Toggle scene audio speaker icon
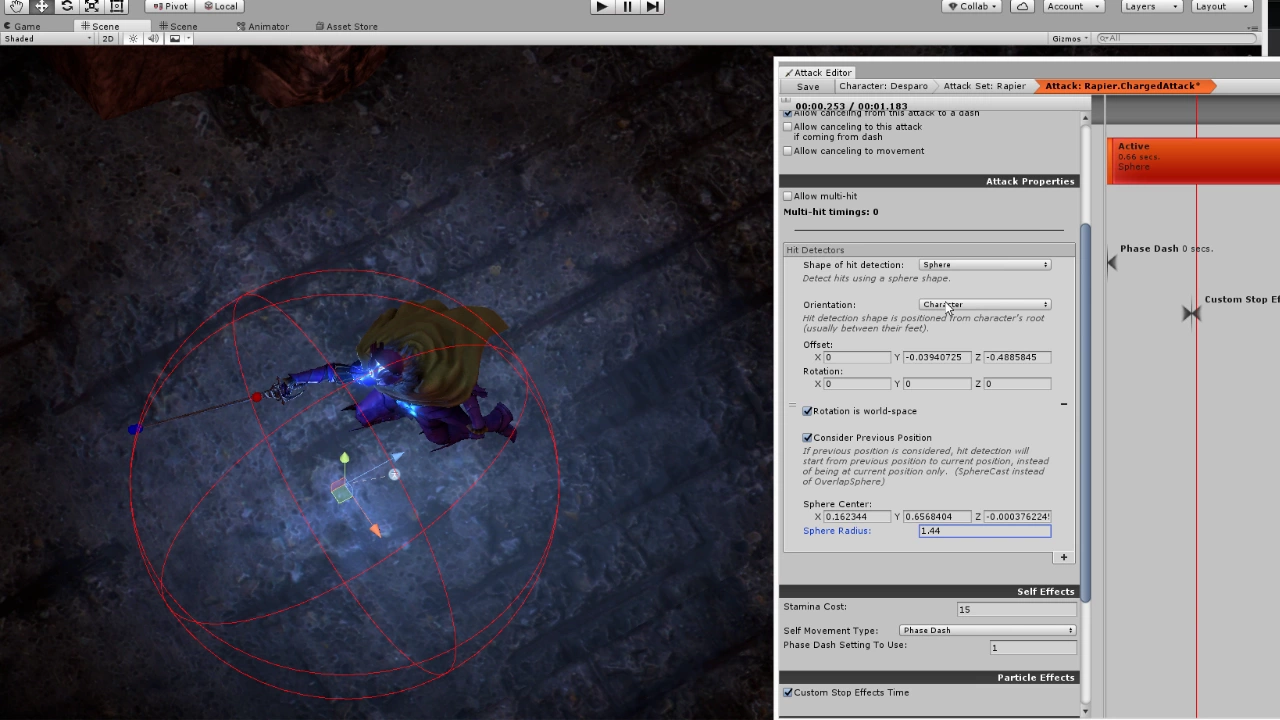This screenshot has width=1280, height=720. tap(153, 39)
